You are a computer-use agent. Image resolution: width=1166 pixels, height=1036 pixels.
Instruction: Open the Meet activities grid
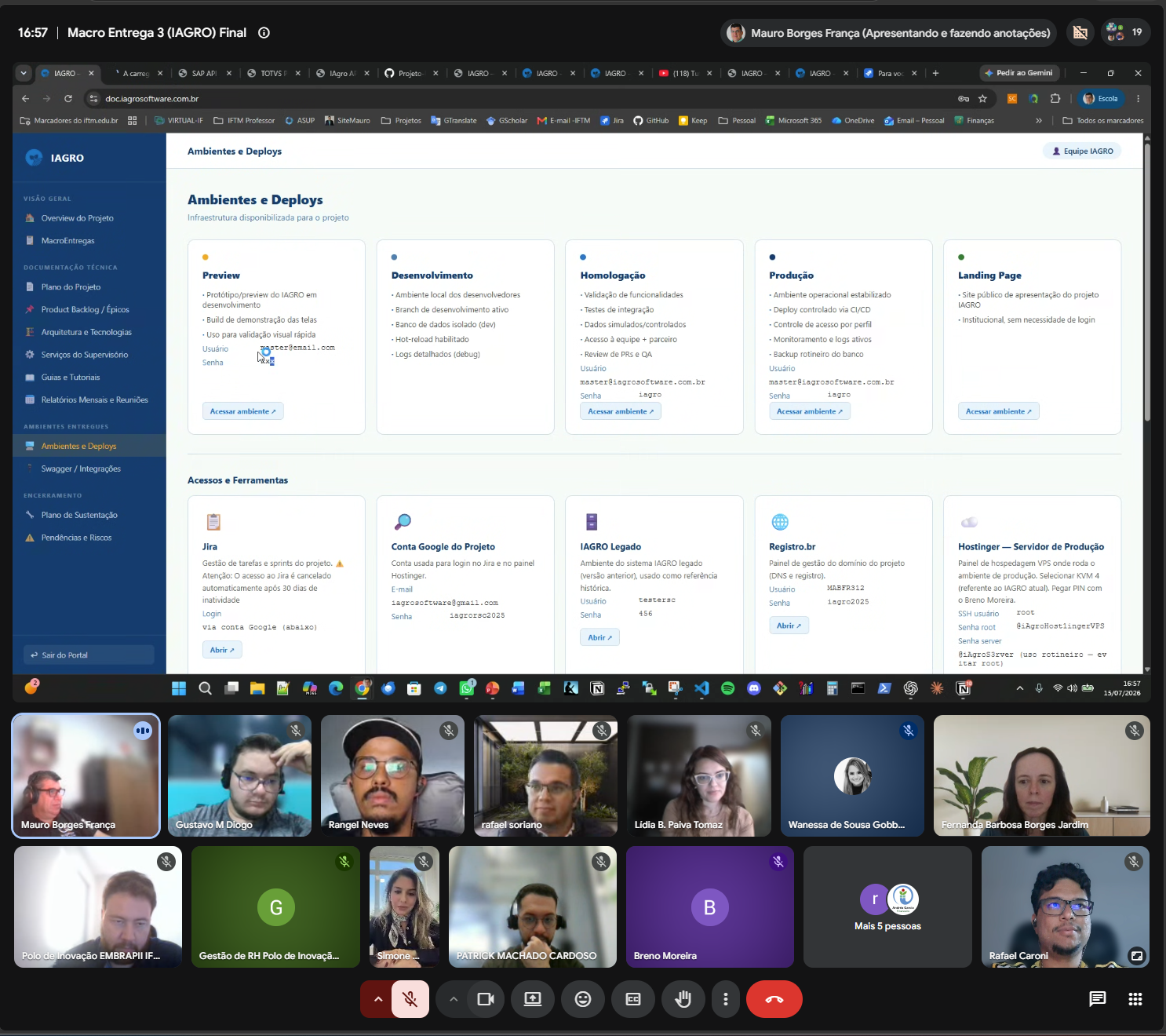1135,999
